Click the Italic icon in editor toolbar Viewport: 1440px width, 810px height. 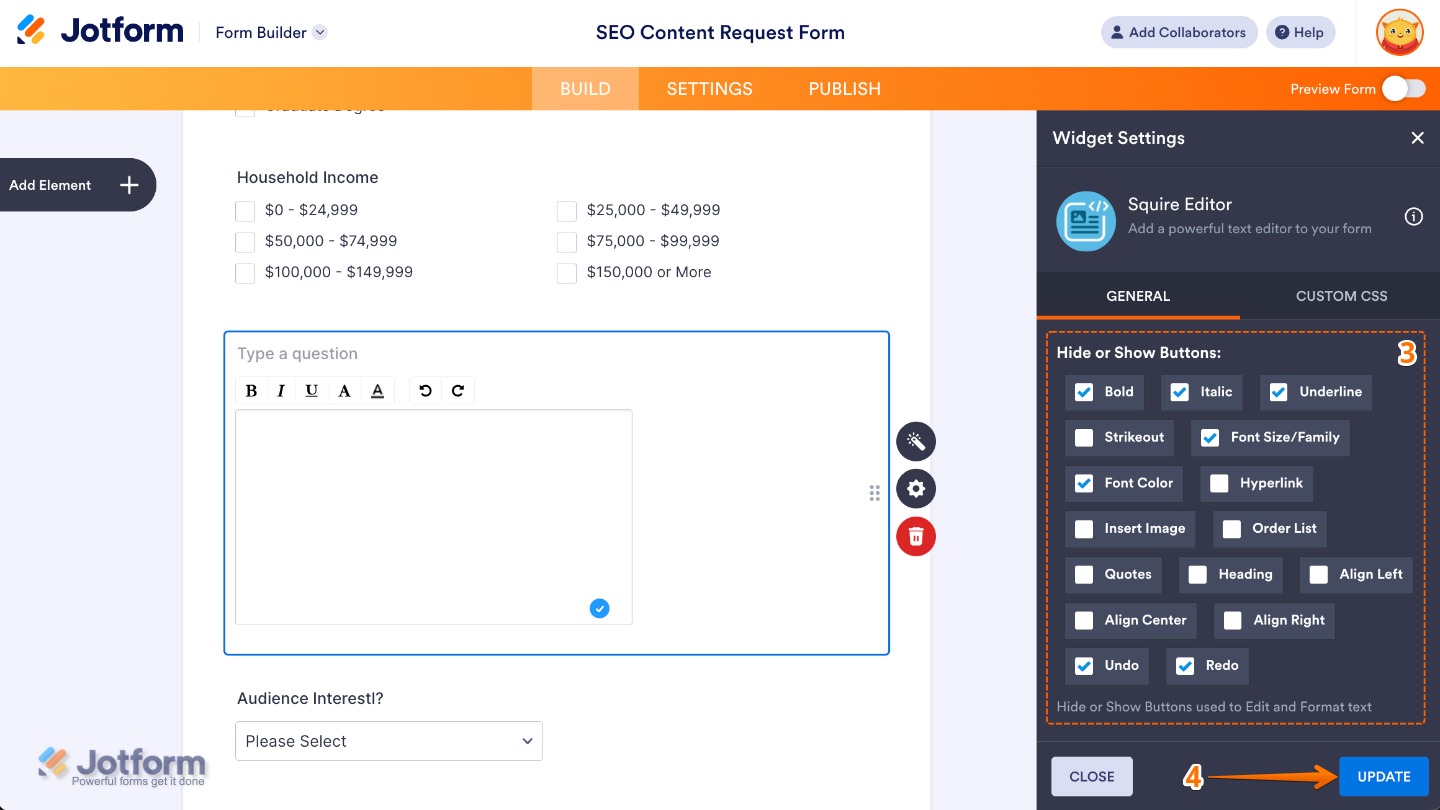click(281, 391)
